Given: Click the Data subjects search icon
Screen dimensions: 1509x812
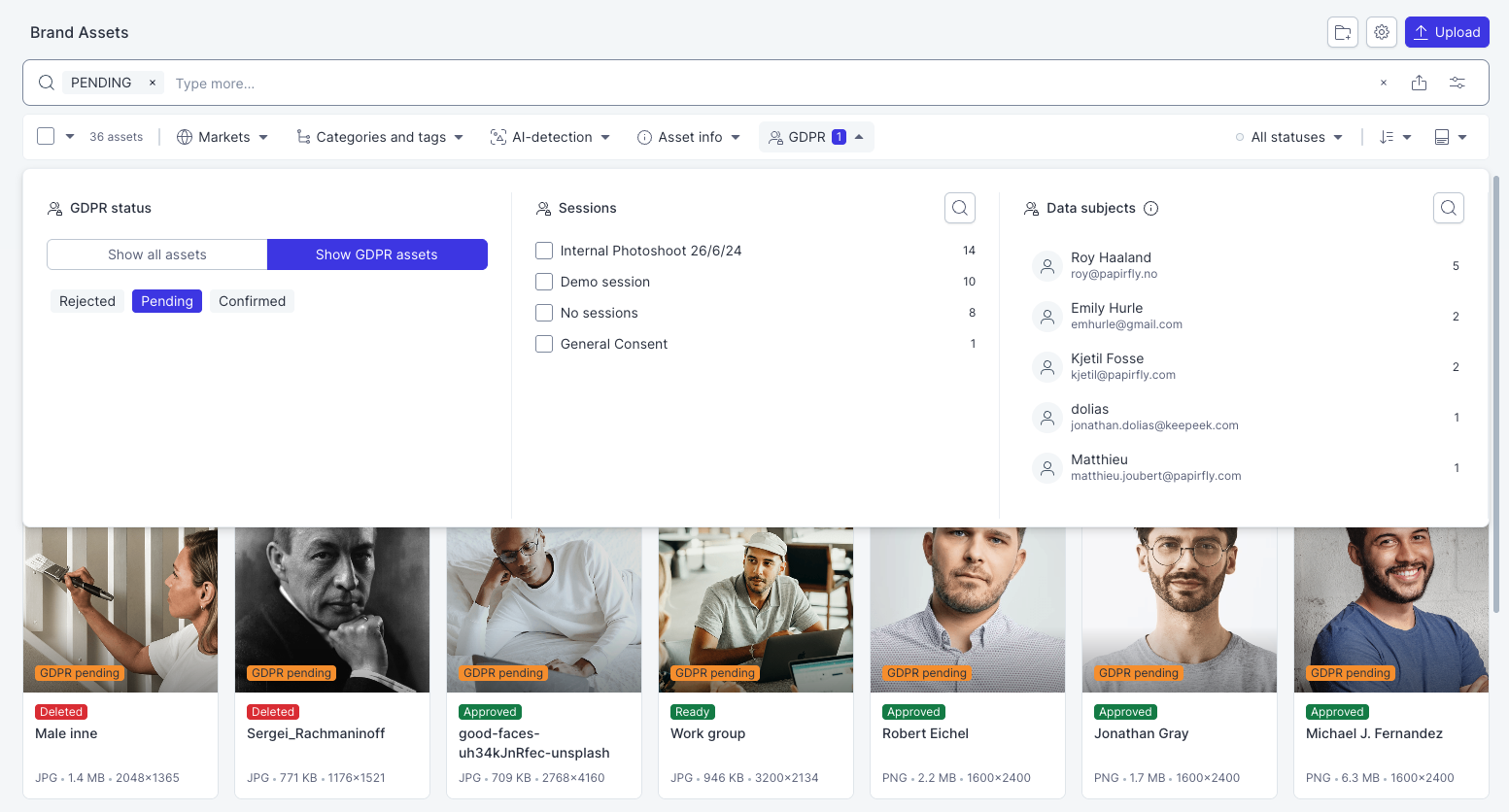Looking at the screenshot, I should [x=1449, y=208].
